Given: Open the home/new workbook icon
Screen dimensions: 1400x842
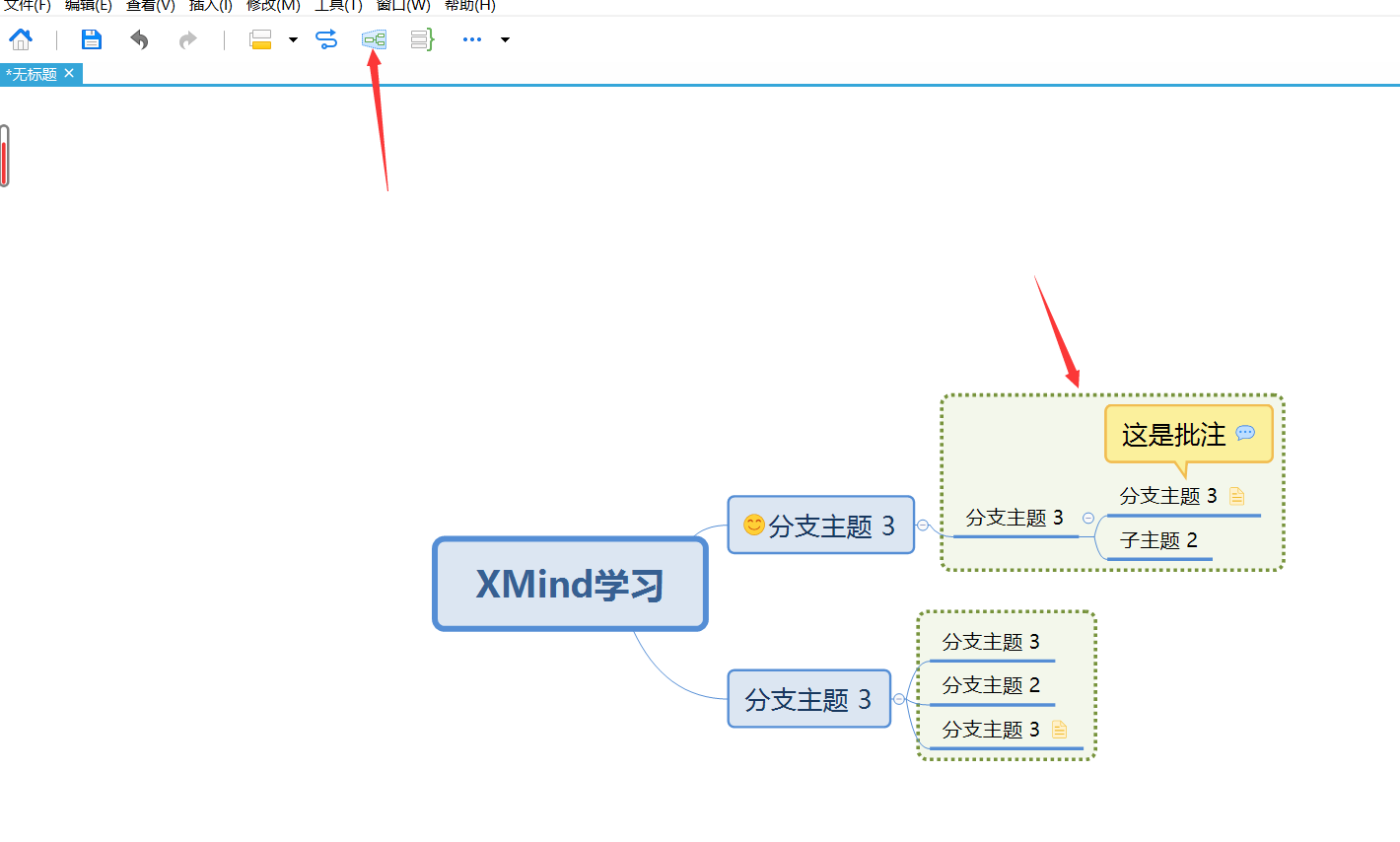Looking at the screenshot, I should pyautogui.click(x=21, y=39).
